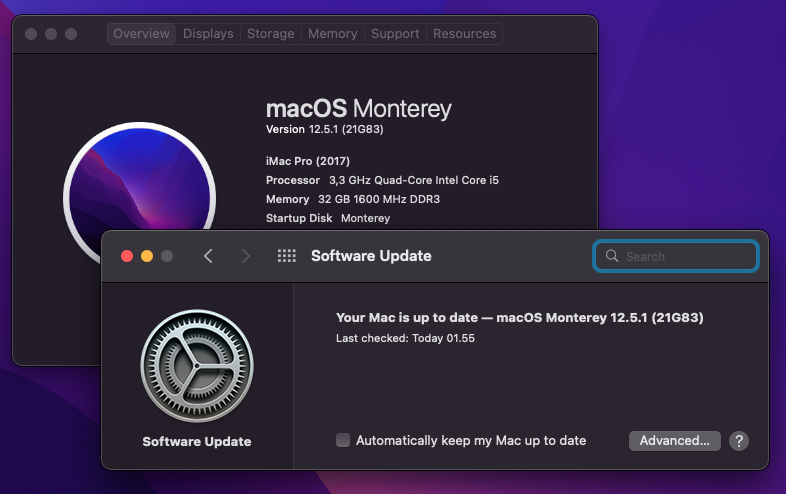
Task: Select the Overview tab
Action: coord(141,34)
